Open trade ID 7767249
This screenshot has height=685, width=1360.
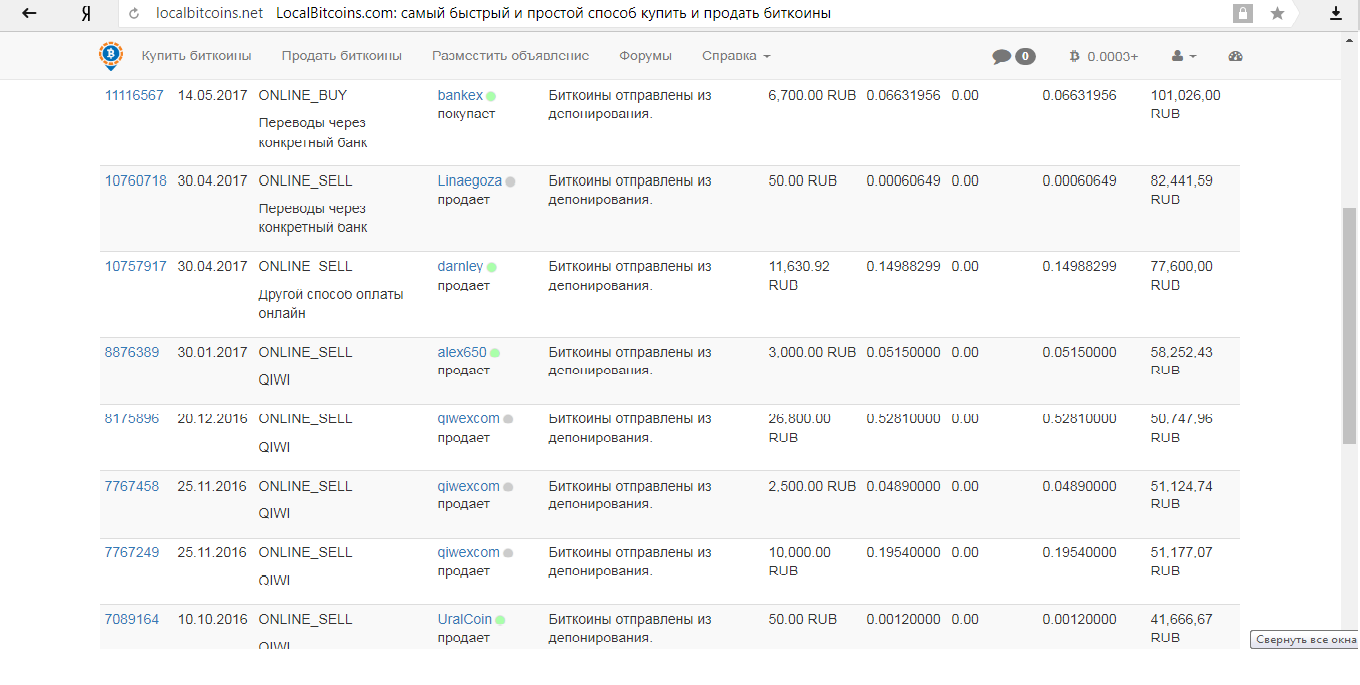click(132, 552)
